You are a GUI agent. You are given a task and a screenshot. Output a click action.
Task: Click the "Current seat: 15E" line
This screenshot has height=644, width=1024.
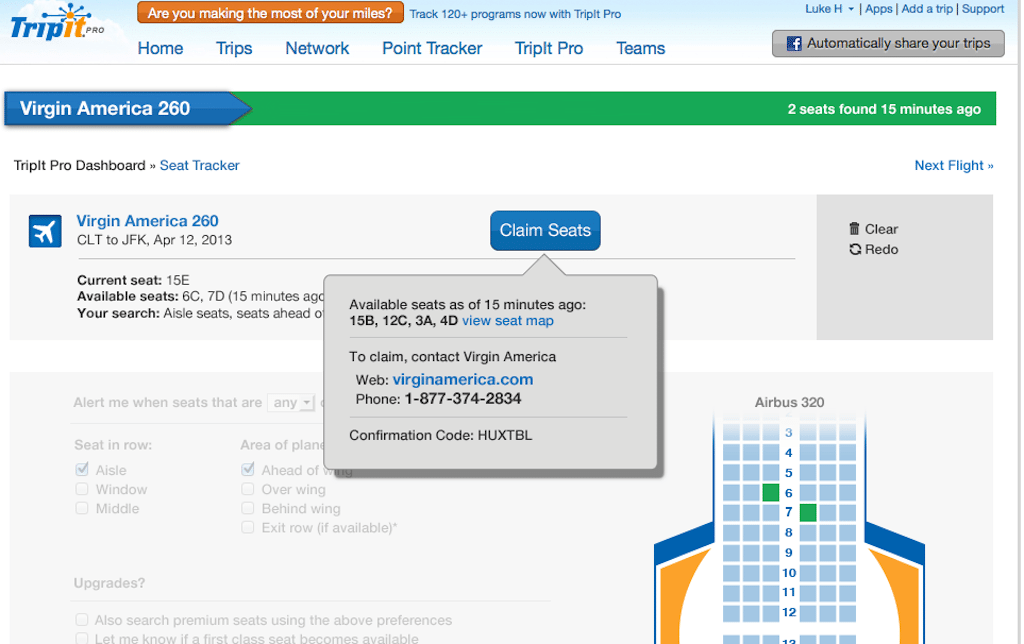(133, 280)
